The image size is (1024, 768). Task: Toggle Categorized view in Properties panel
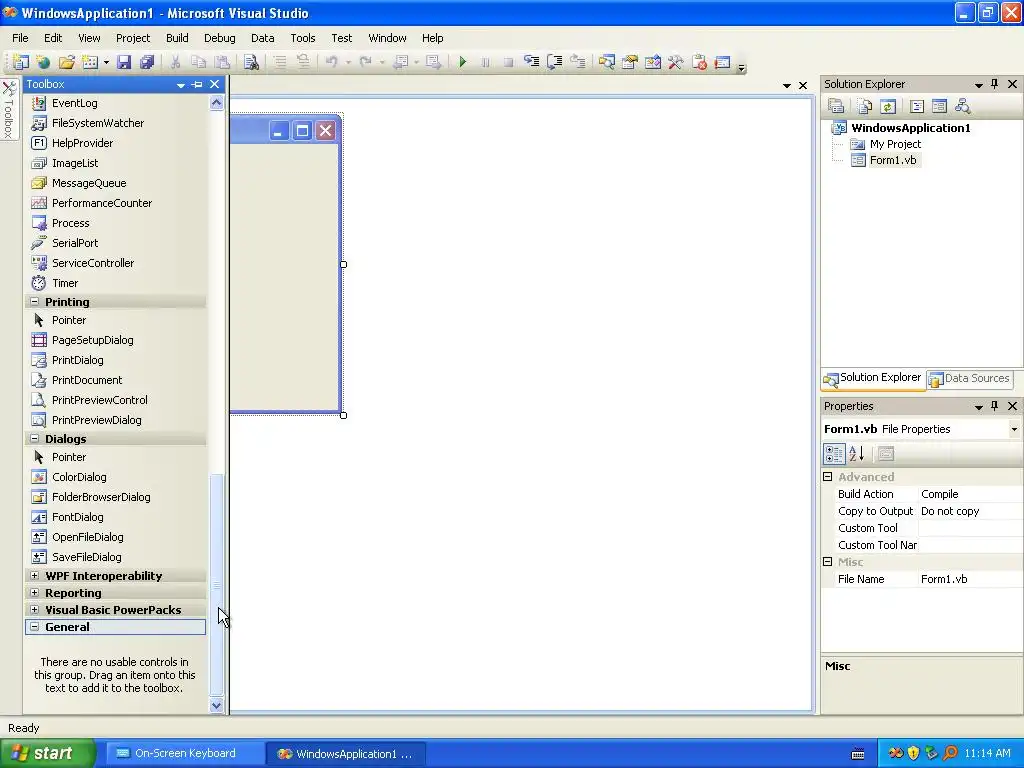click(834, 453)
